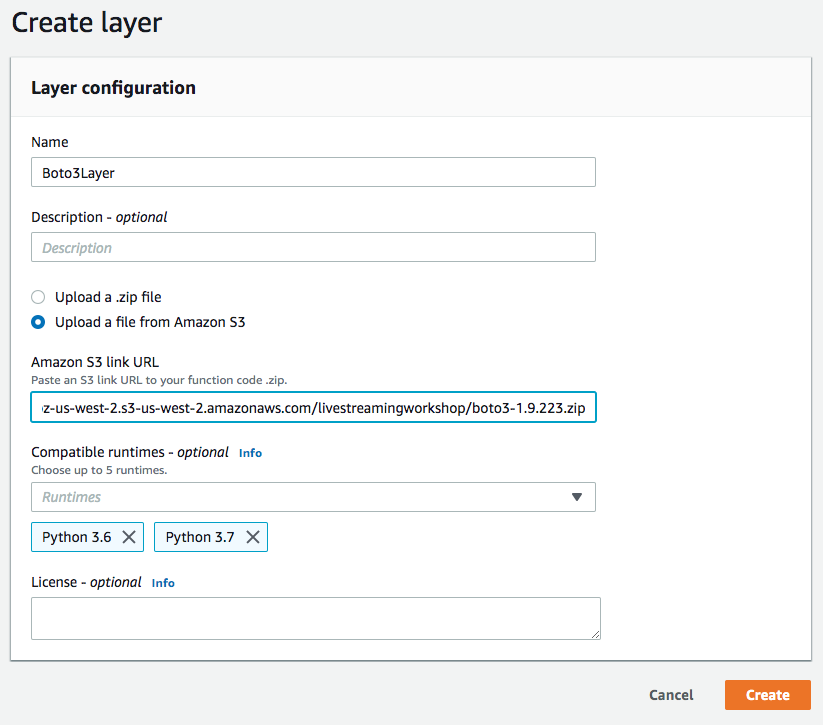
Task: Select Upload a .zip file option
Action: pos(38,297)
